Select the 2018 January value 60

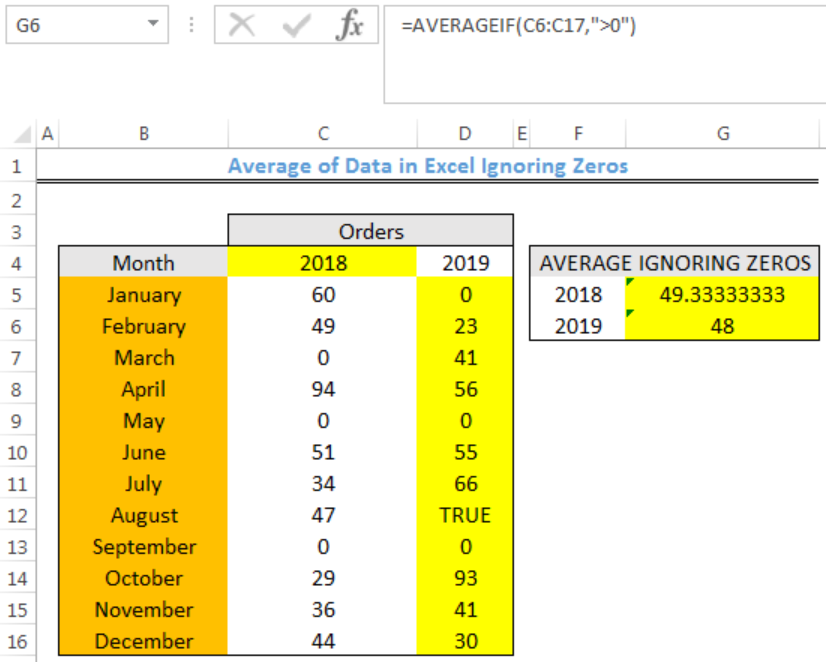point(323,294)
